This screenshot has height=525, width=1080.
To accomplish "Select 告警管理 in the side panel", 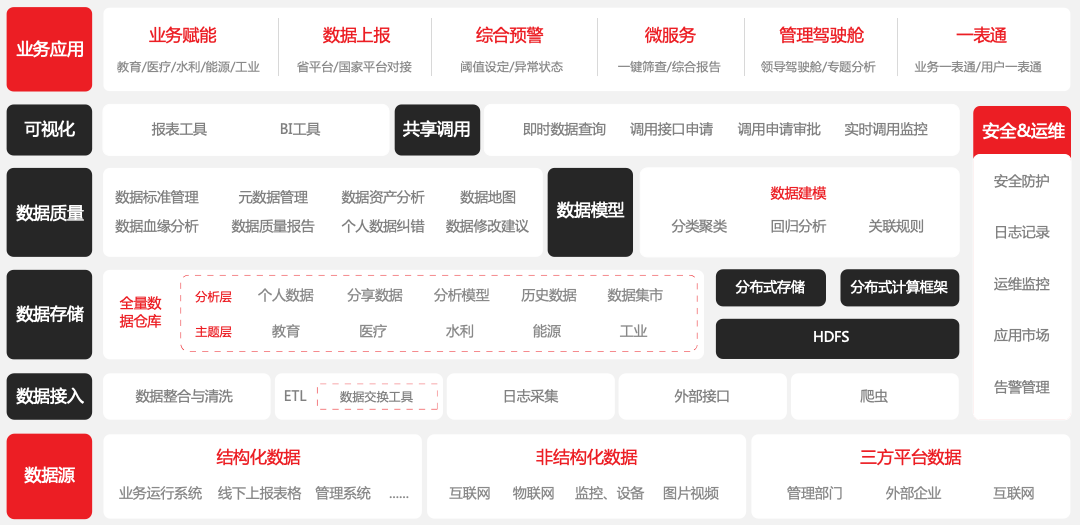I will (x=1021, y=387).
